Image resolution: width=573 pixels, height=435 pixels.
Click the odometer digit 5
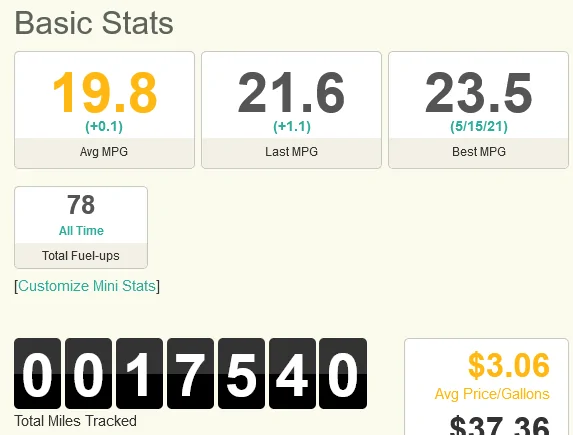point(242,374)
